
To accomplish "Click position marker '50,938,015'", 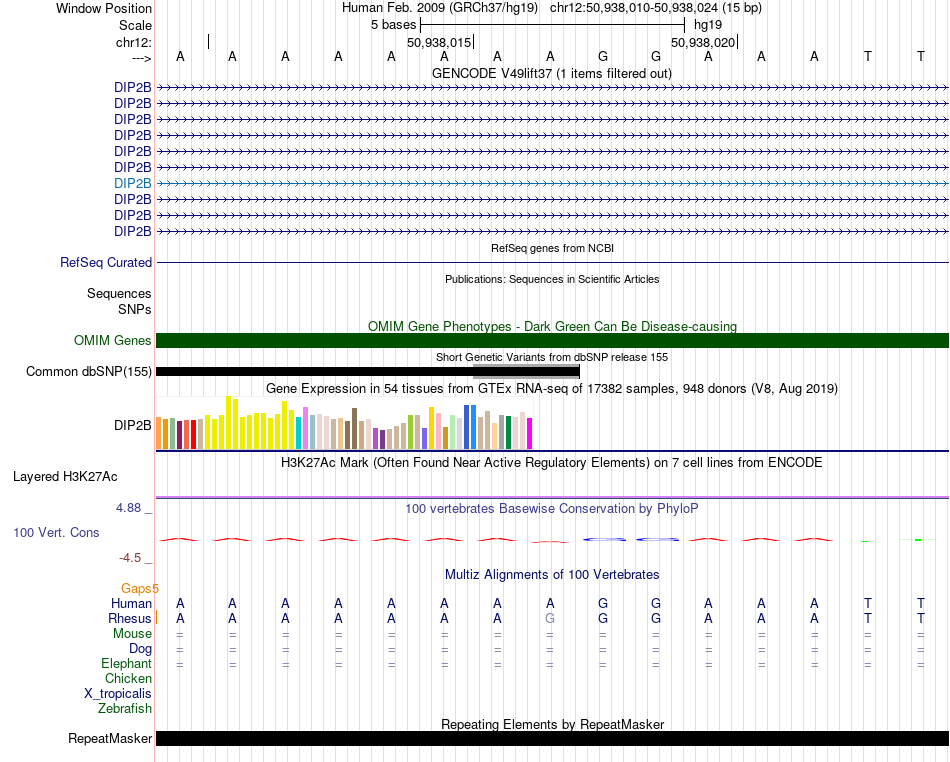I will tap(439, 42).
